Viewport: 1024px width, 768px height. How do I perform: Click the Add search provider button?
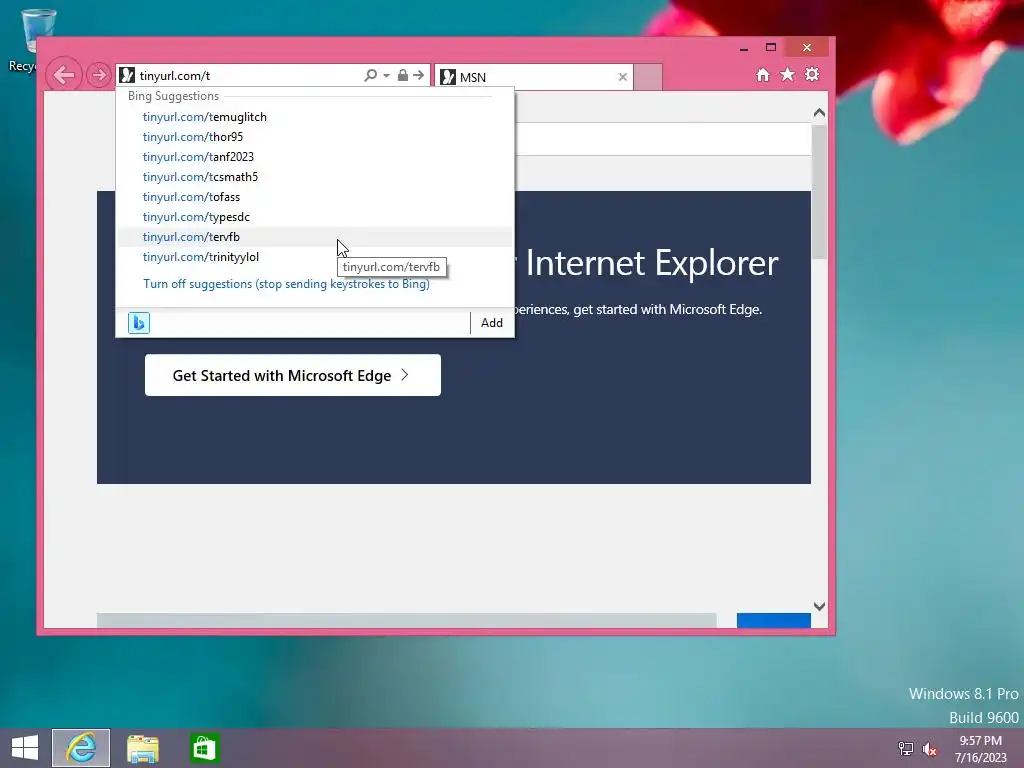pos(492,323)
